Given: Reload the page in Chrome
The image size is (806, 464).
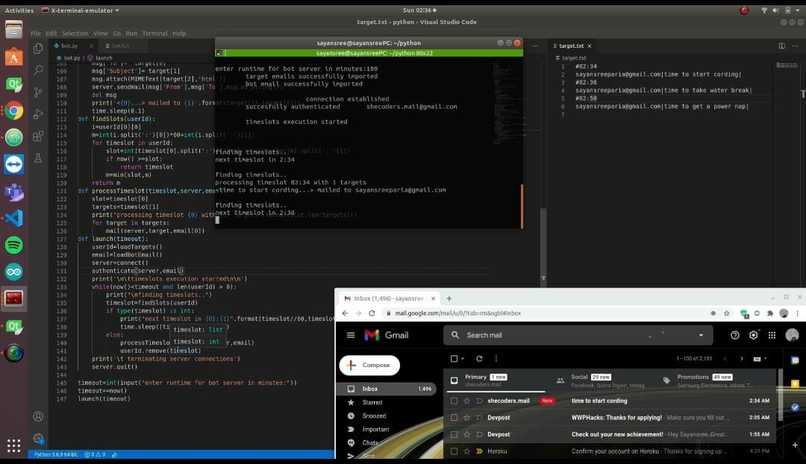Looking at the screenshot, I should [372, 313].
